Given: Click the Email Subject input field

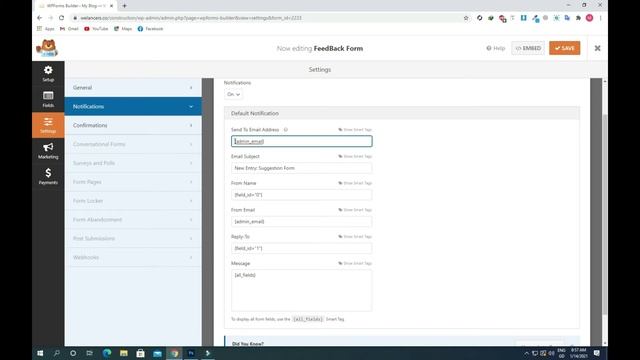Looking at the screenshot, I should point(302,168).
